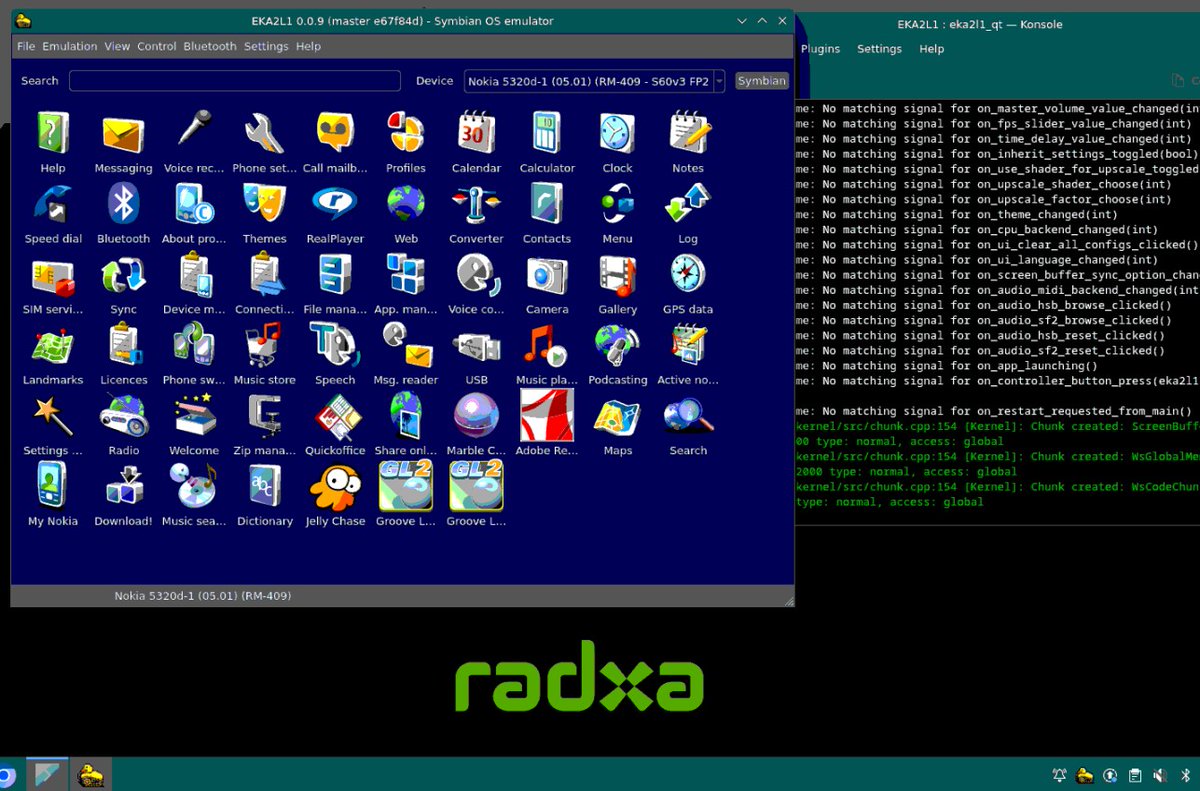Open the Download! app

[123, 488]
